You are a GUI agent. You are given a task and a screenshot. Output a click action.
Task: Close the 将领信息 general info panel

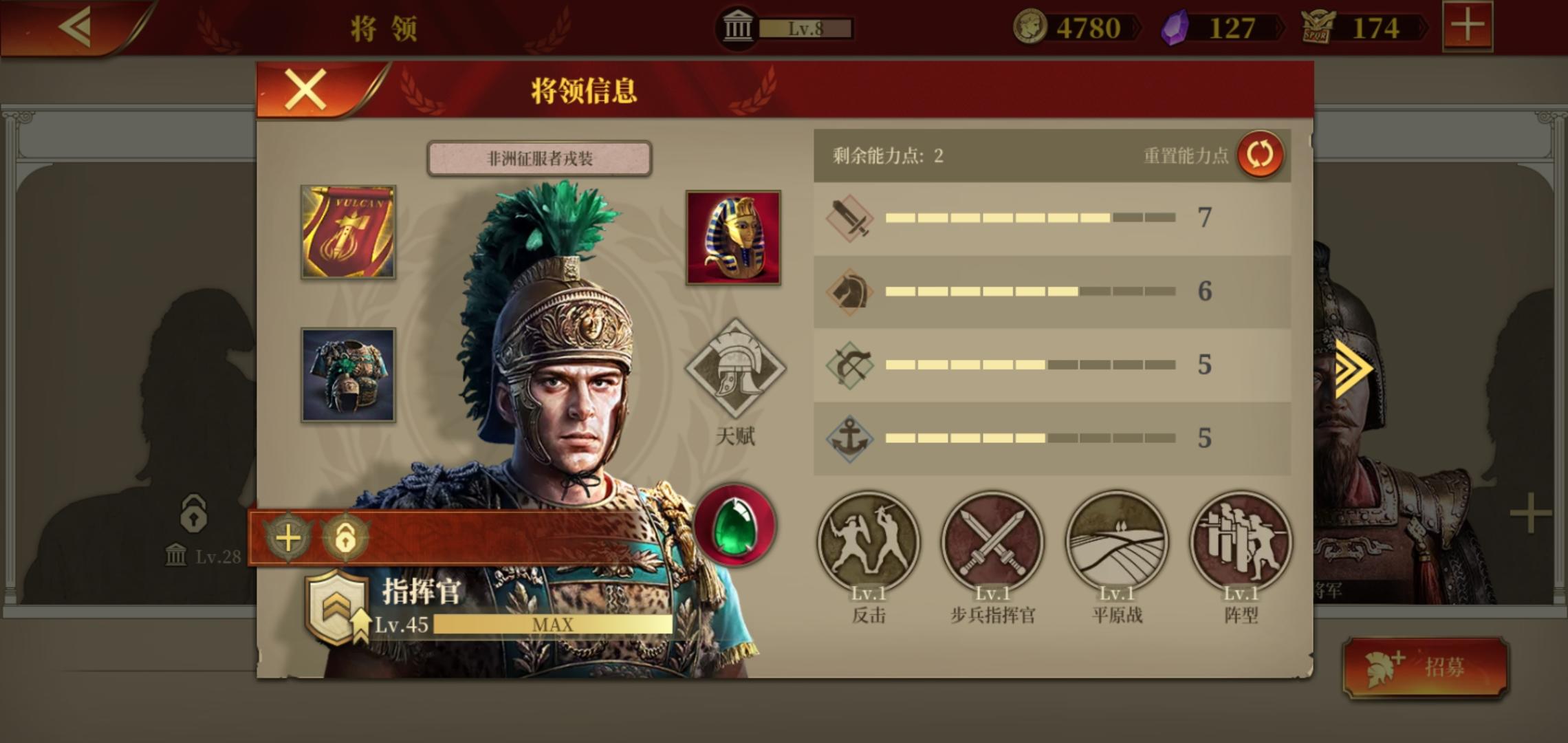point(306,89)
